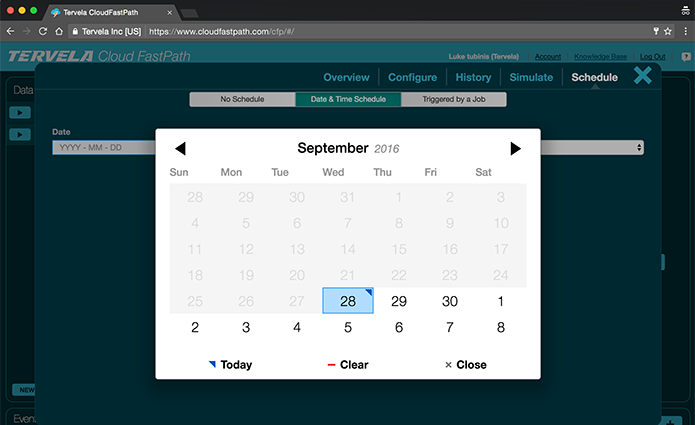Image resolution: width=695 pixels, height=425 pixels.
Task: Click the browser back arrow
Action: tap(11, 31)
